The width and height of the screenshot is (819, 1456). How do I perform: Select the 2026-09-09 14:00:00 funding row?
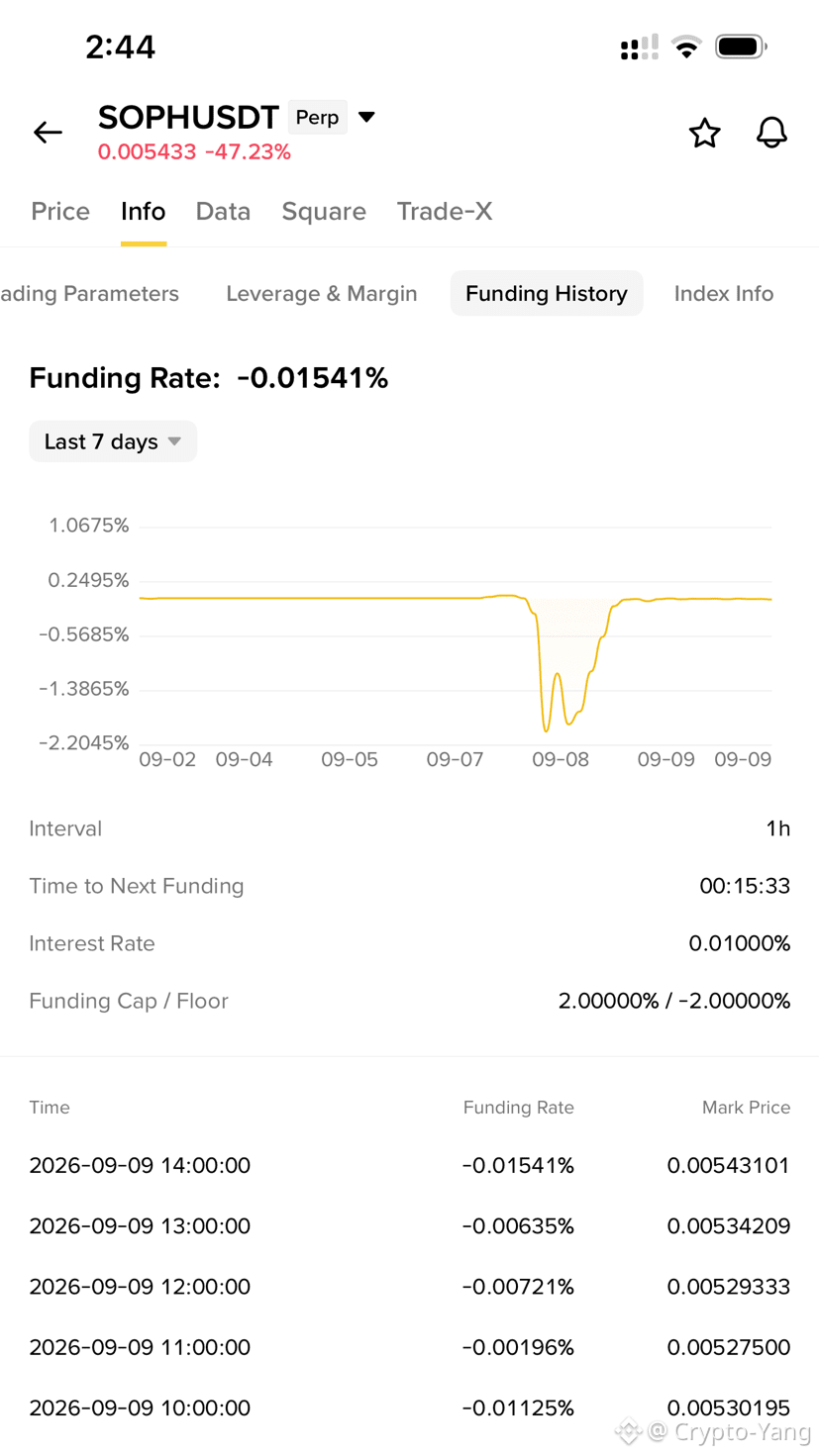(x=409, y=1165)
